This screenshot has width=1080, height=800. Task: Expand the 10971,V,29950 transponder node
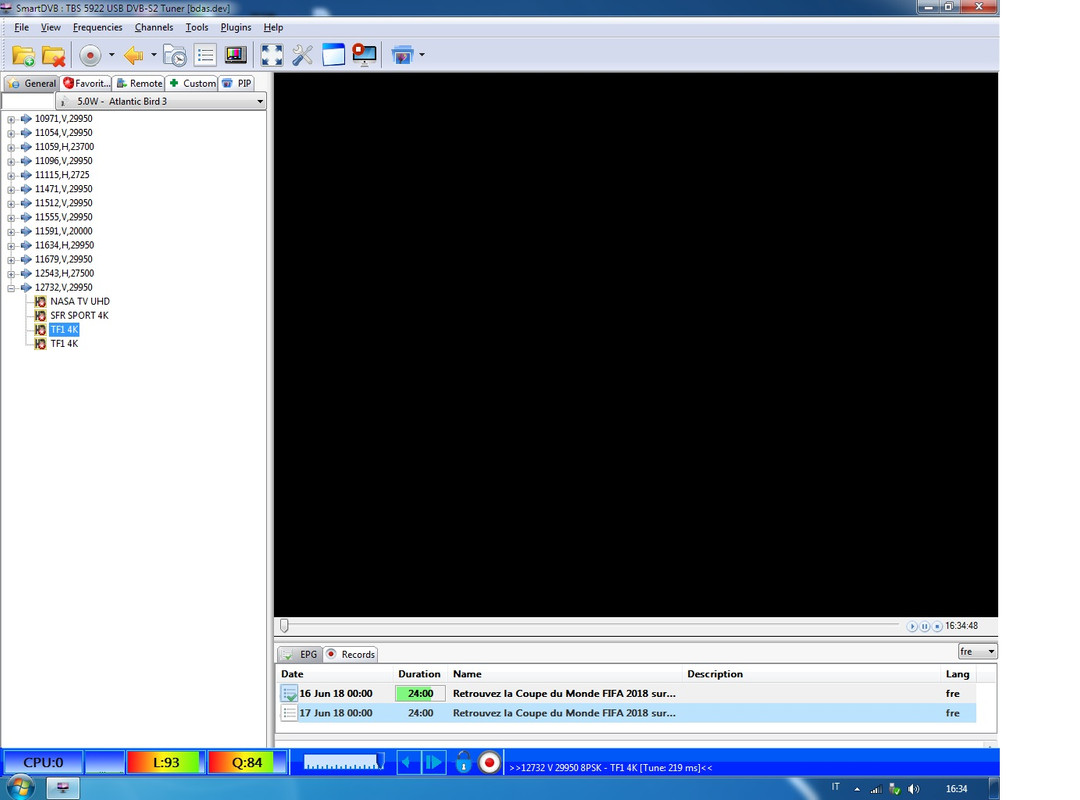[11, 119]
